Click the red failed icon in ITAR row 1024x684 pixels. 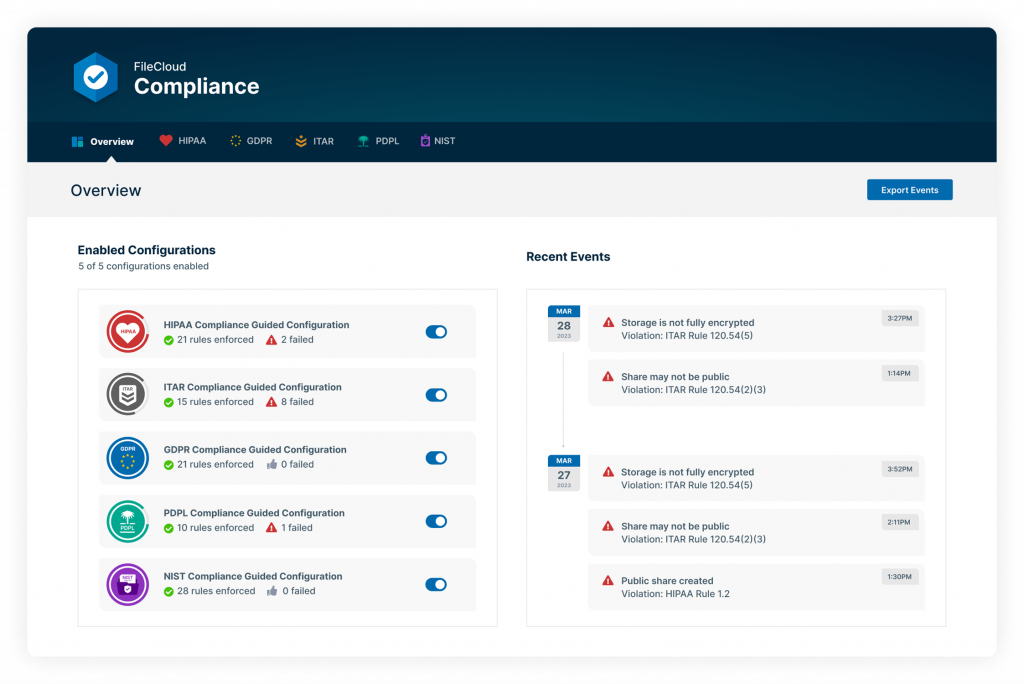272,402
